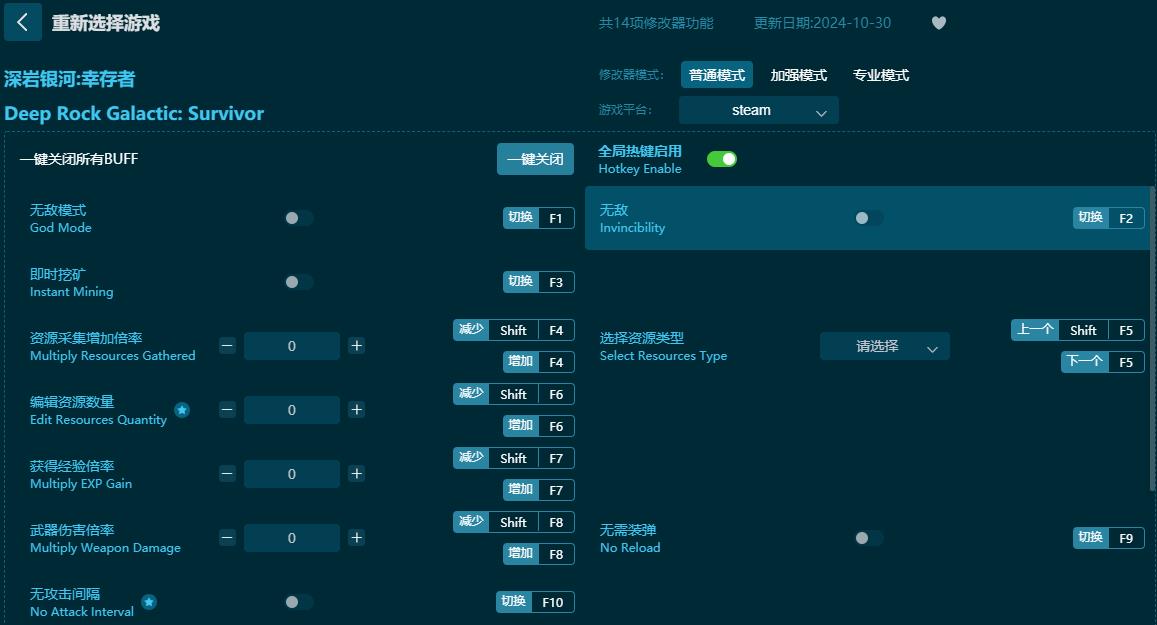This screenshot has height=625, width=1157.
Task: Increase Multiply Resources Gathered with plus button
Action: tap(356, 345)
